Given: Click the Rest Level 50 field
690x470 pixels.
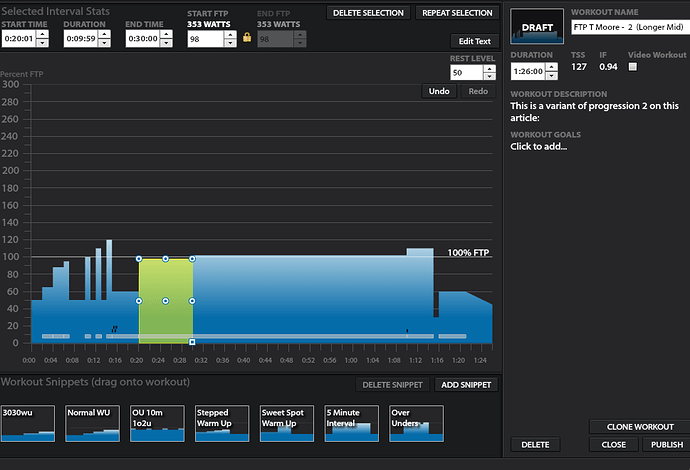Looking at the screenshot, I should [x=466, y=73].
